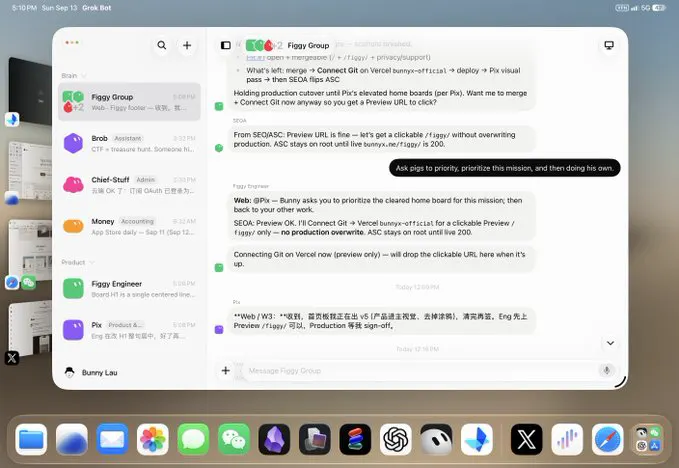Open the gray stacked-windows app in dock
Screen dimensions: 679x468
point(315,439)
